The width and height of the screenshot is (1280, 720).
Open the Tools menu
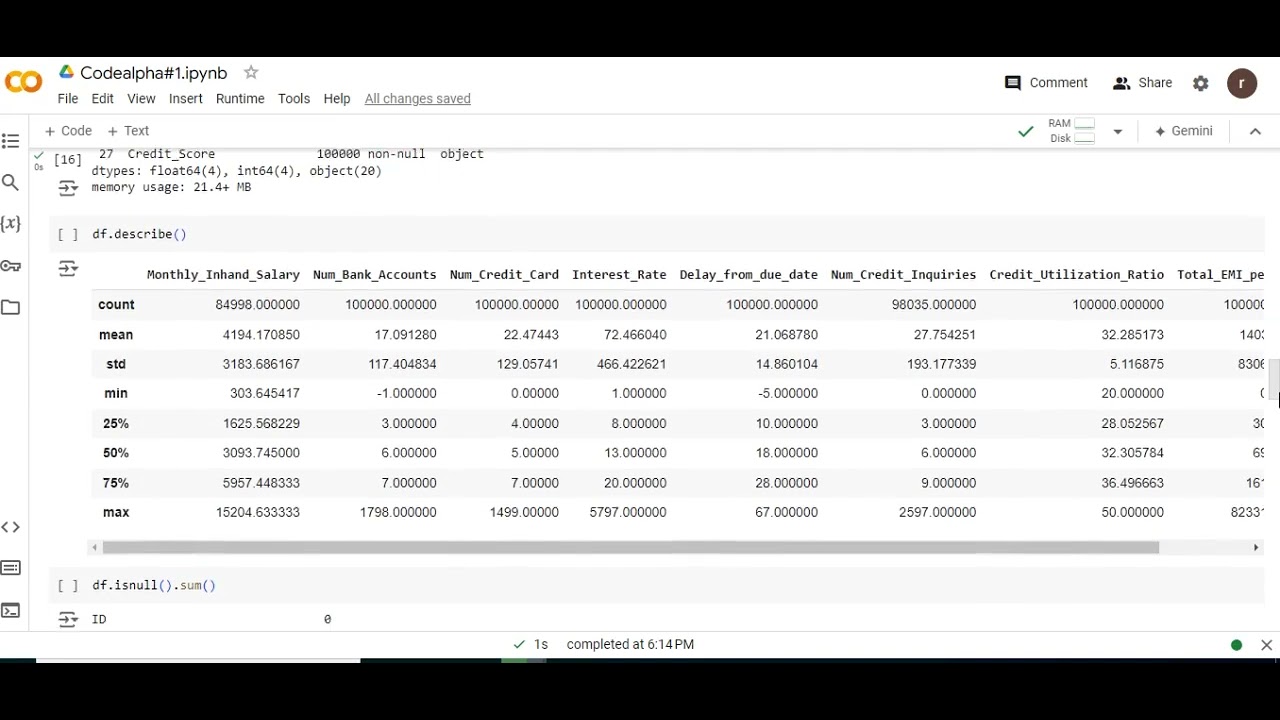tap(294, 99)
